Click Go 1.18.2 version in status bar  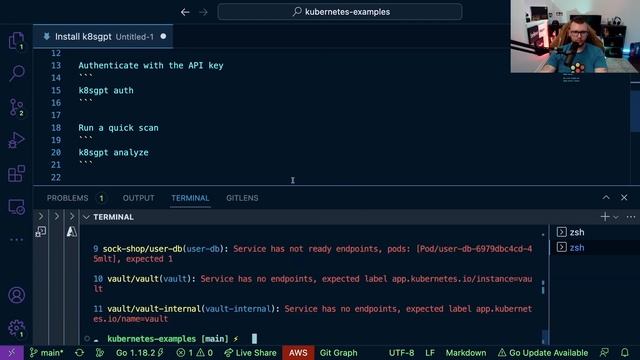140,353
